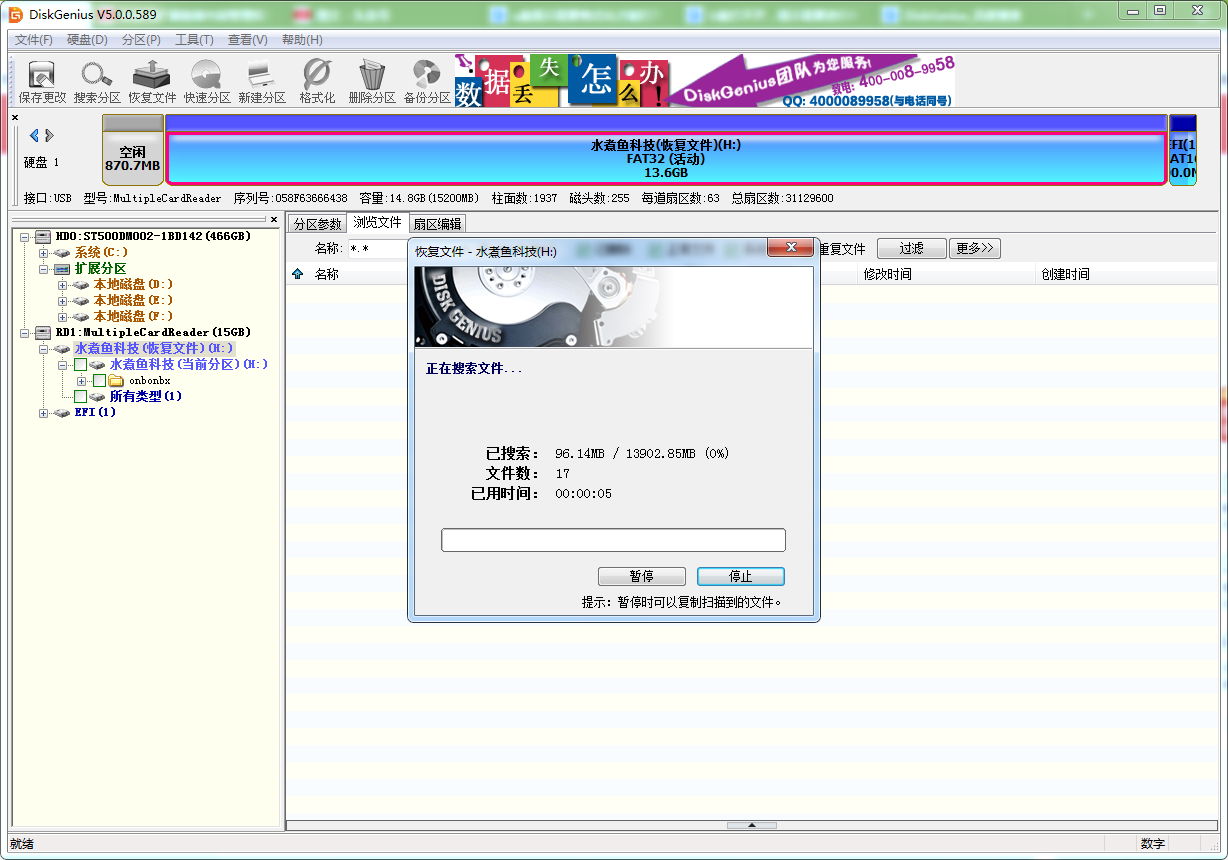Go to next disk with right arrow

(x=49, y=135)
